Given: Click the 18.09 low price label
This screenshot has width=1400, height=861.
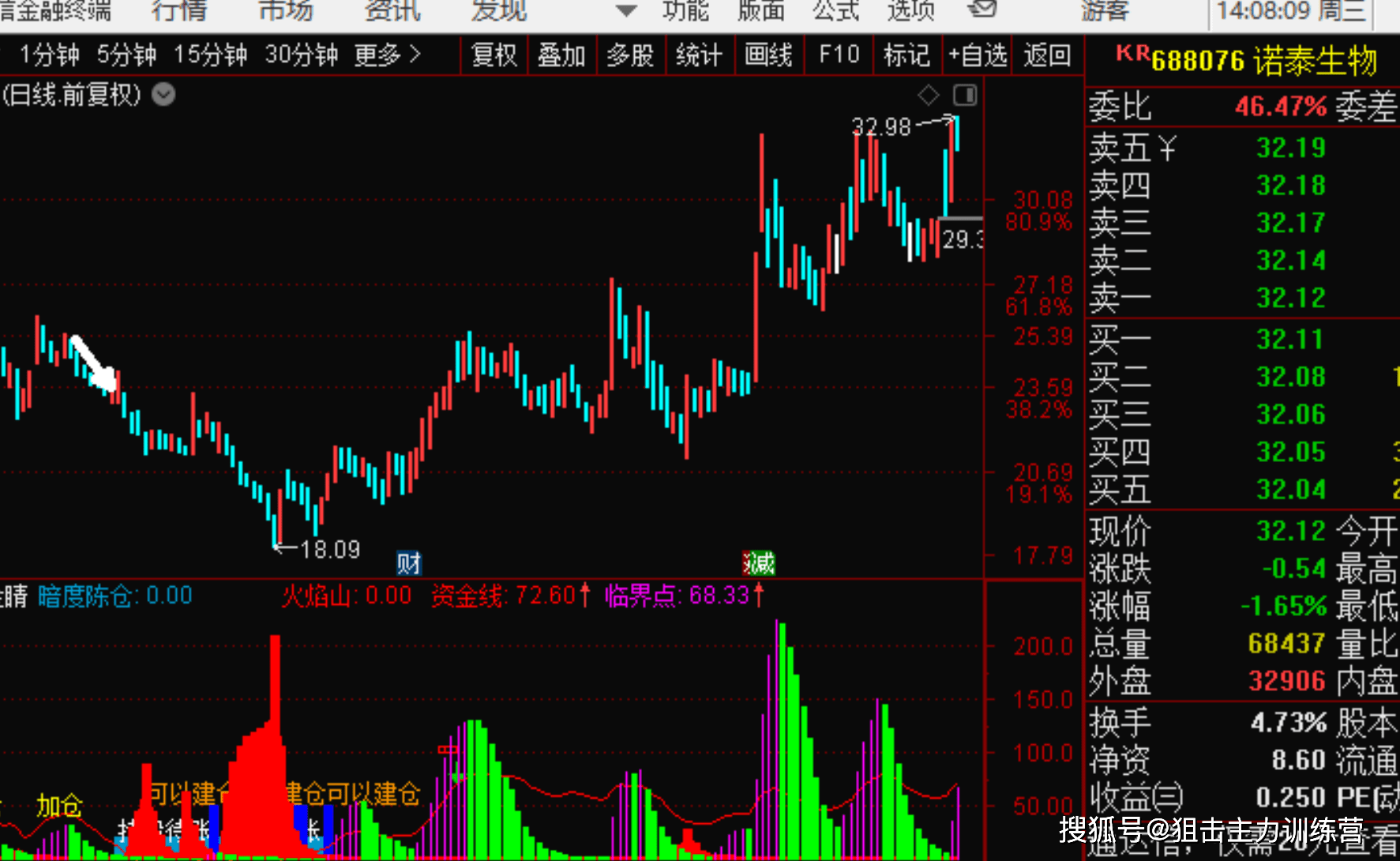Looking at the screenshot, I should click(330, 549).
